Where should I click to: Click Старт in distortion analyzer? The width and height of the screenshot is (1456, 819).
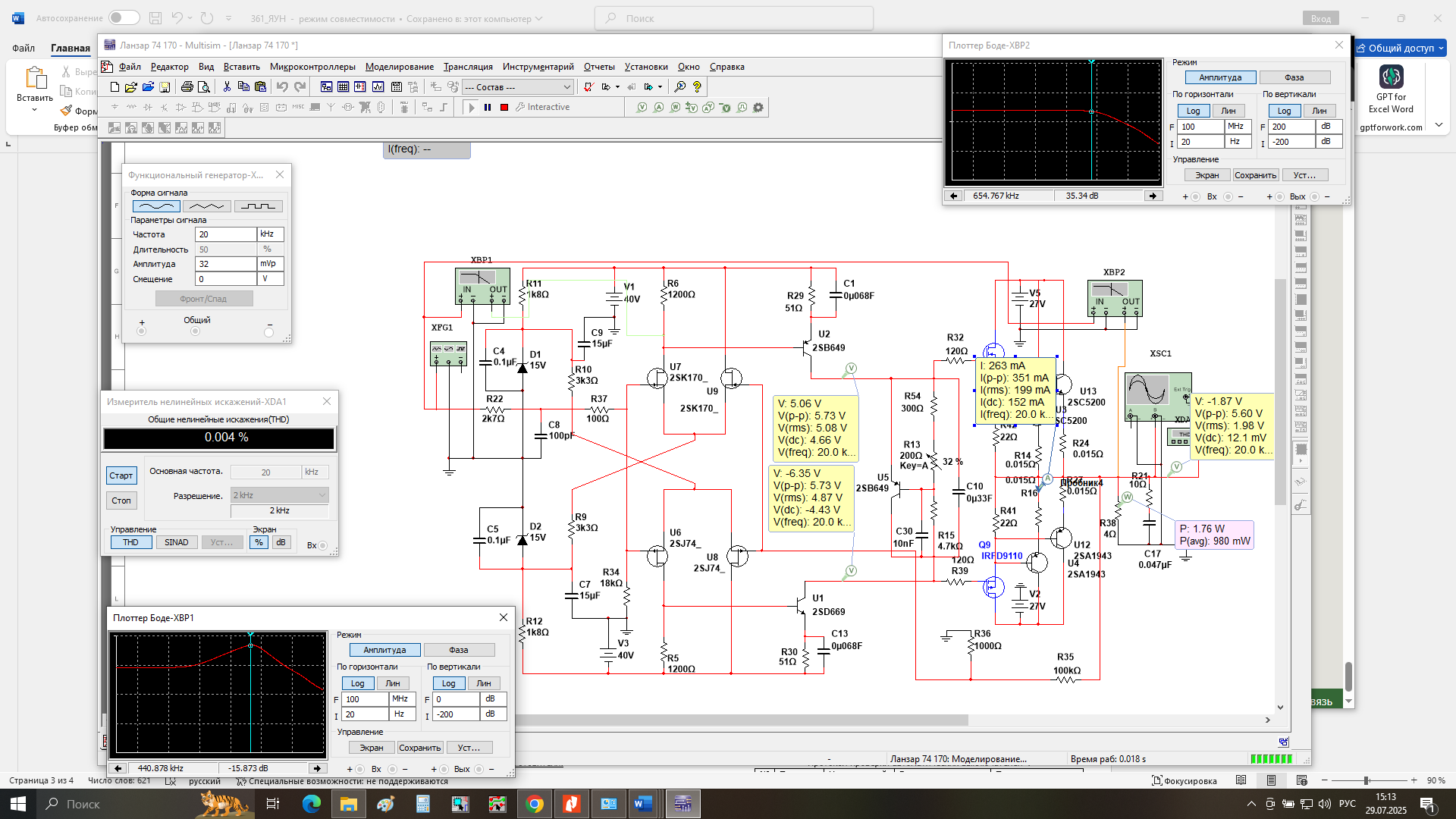click(x=121, y=475)
